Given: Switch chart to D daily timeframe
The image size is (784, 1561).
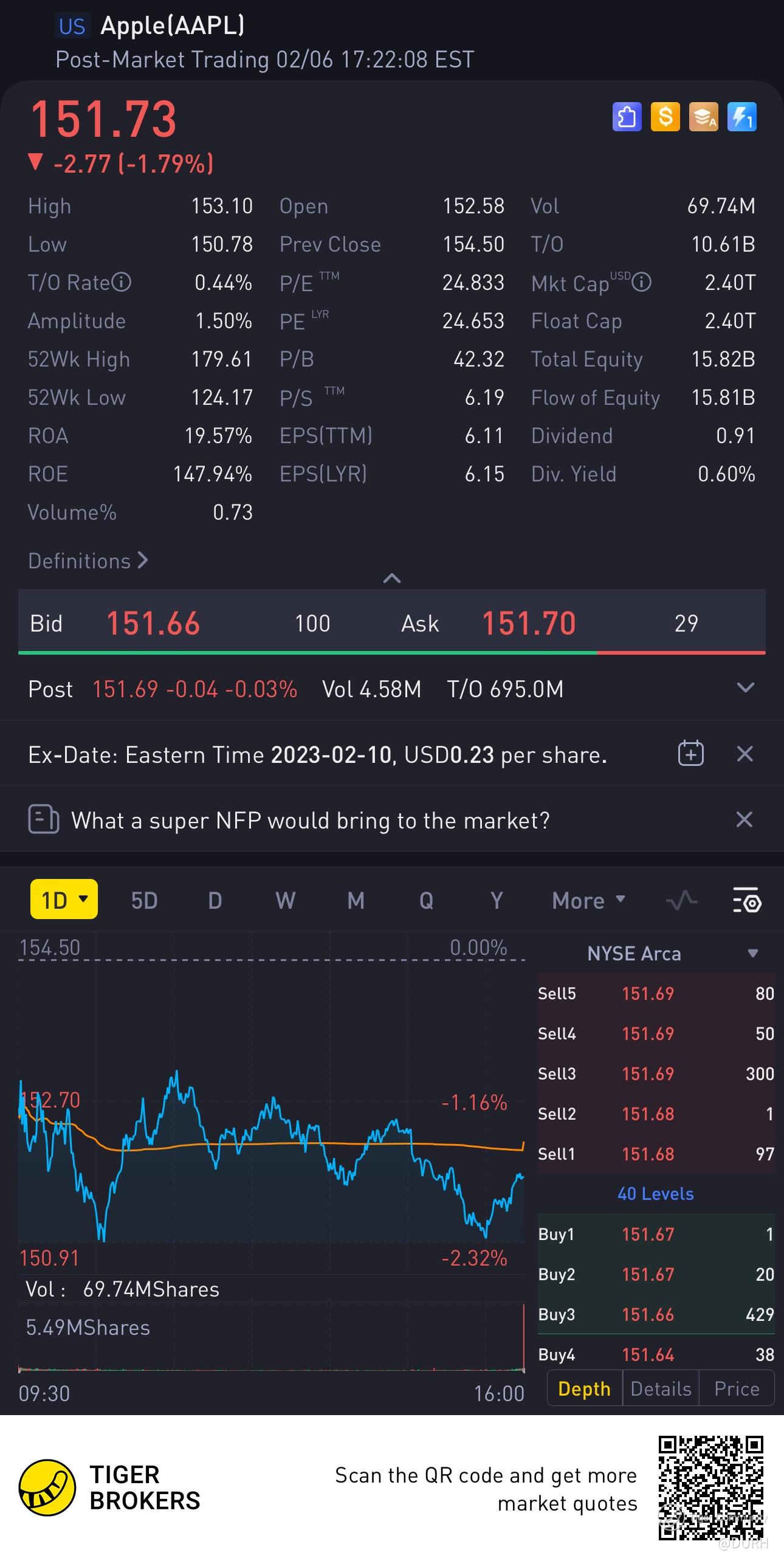Looking at the screenshot, I should pyautogui.click(x=215, y=900).
